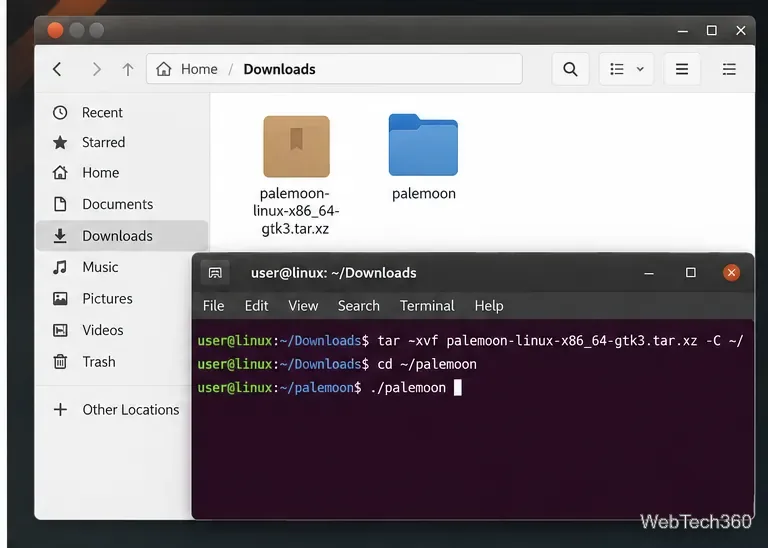The height and width of the screenshot is (548, 768).
Task: Maximize the file manager window
Action: pos(712,30)
